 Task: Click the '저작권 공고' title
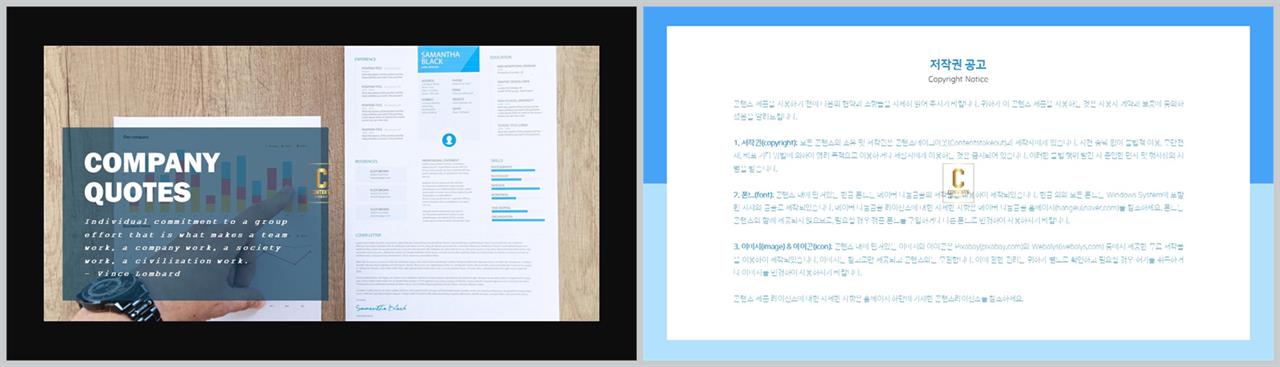958,64
